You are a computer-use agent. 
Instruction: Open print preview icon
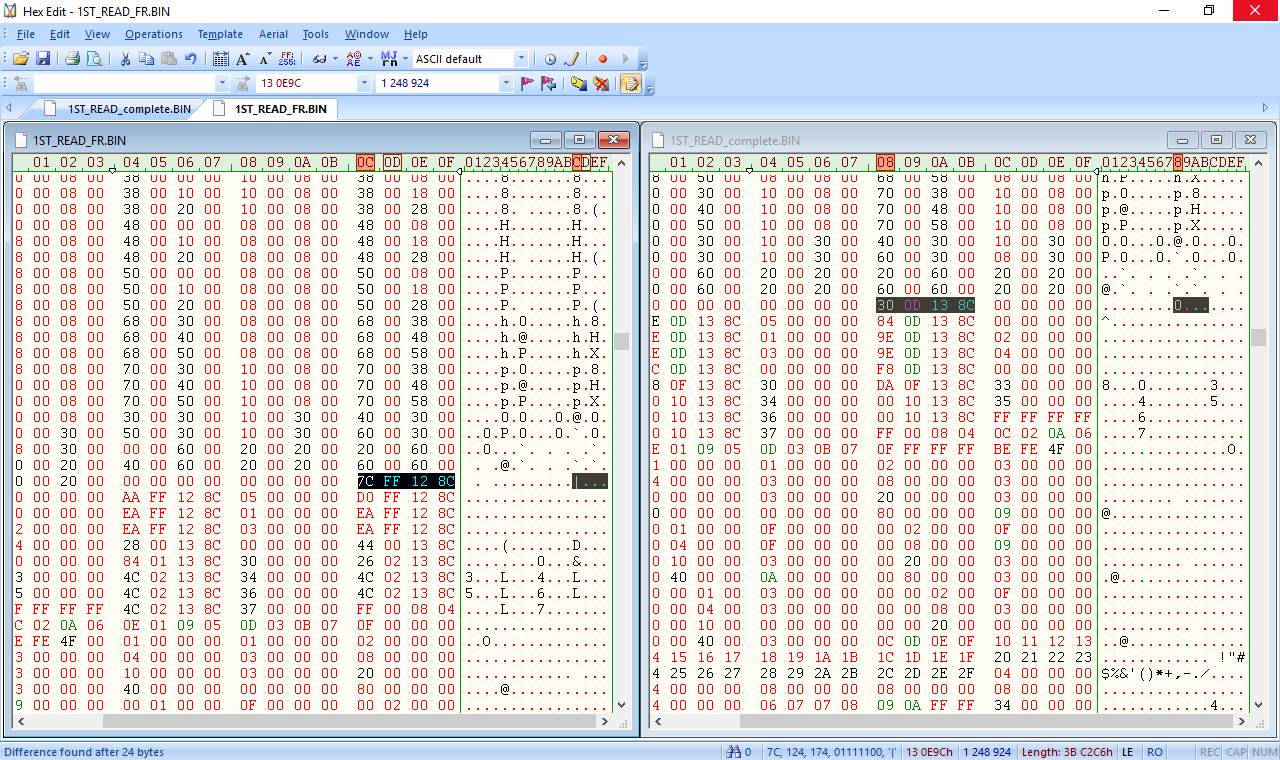(94, 59)
